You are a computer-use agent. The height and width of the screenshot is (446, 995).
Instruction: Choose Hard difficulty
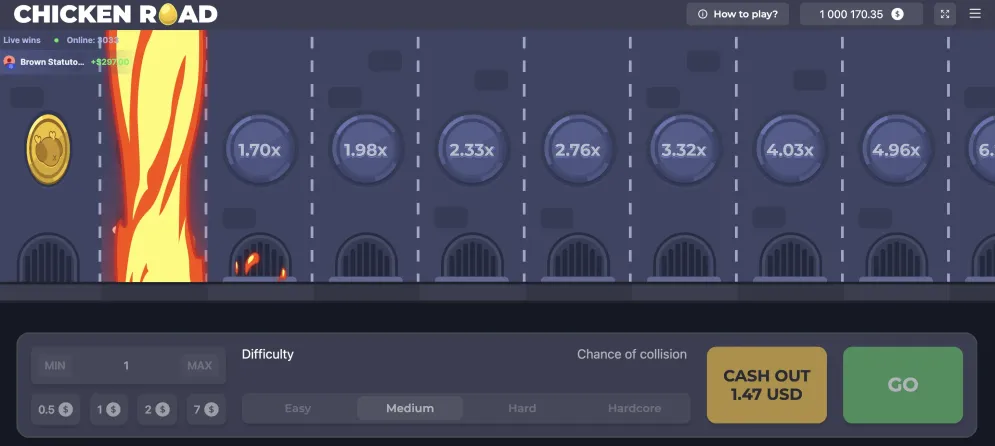click(522, 408)
